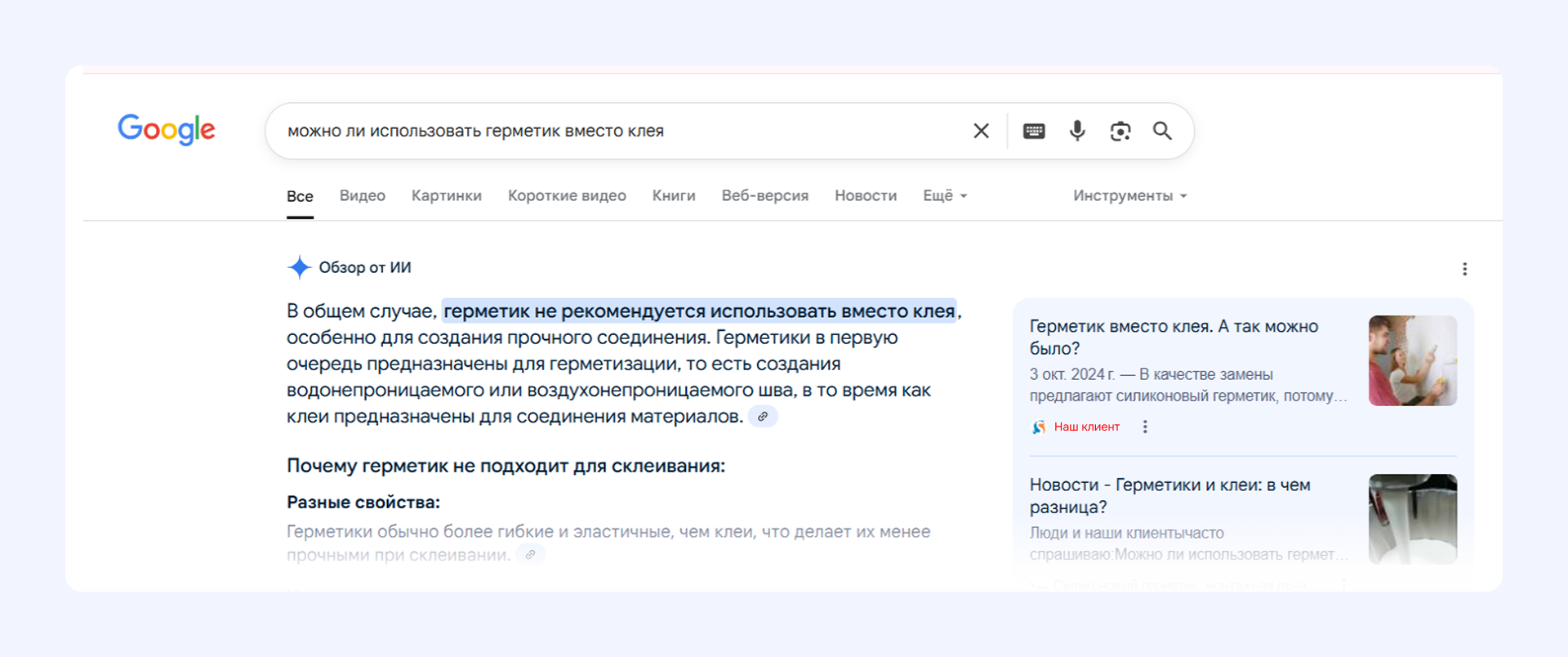The height and width of the screenshot is (657, 1568).
Task: Open the on-screen keyboard icon
Action: coord(1034,131)
